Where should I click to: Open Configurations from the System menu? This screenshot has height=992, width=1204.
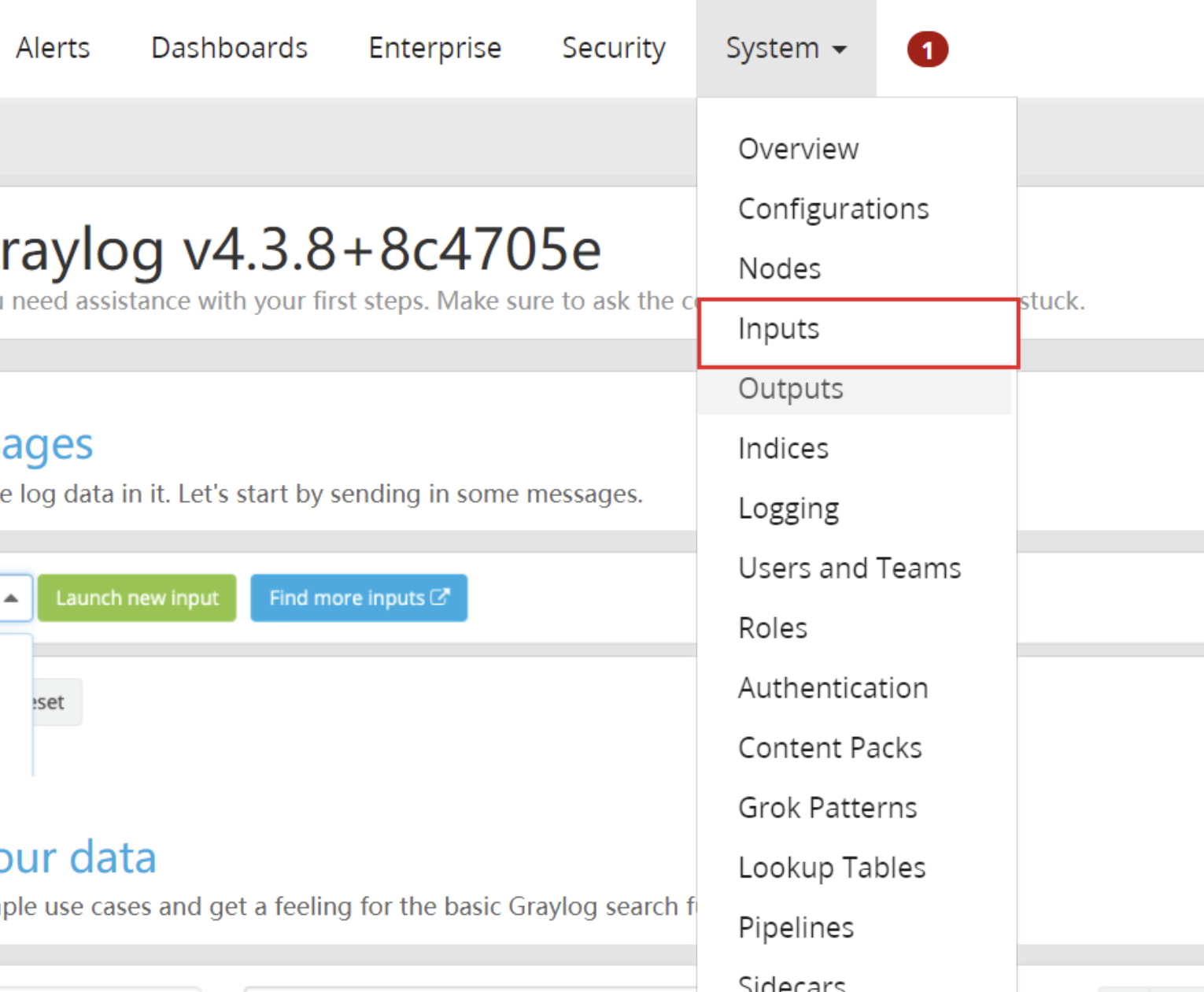833,209
